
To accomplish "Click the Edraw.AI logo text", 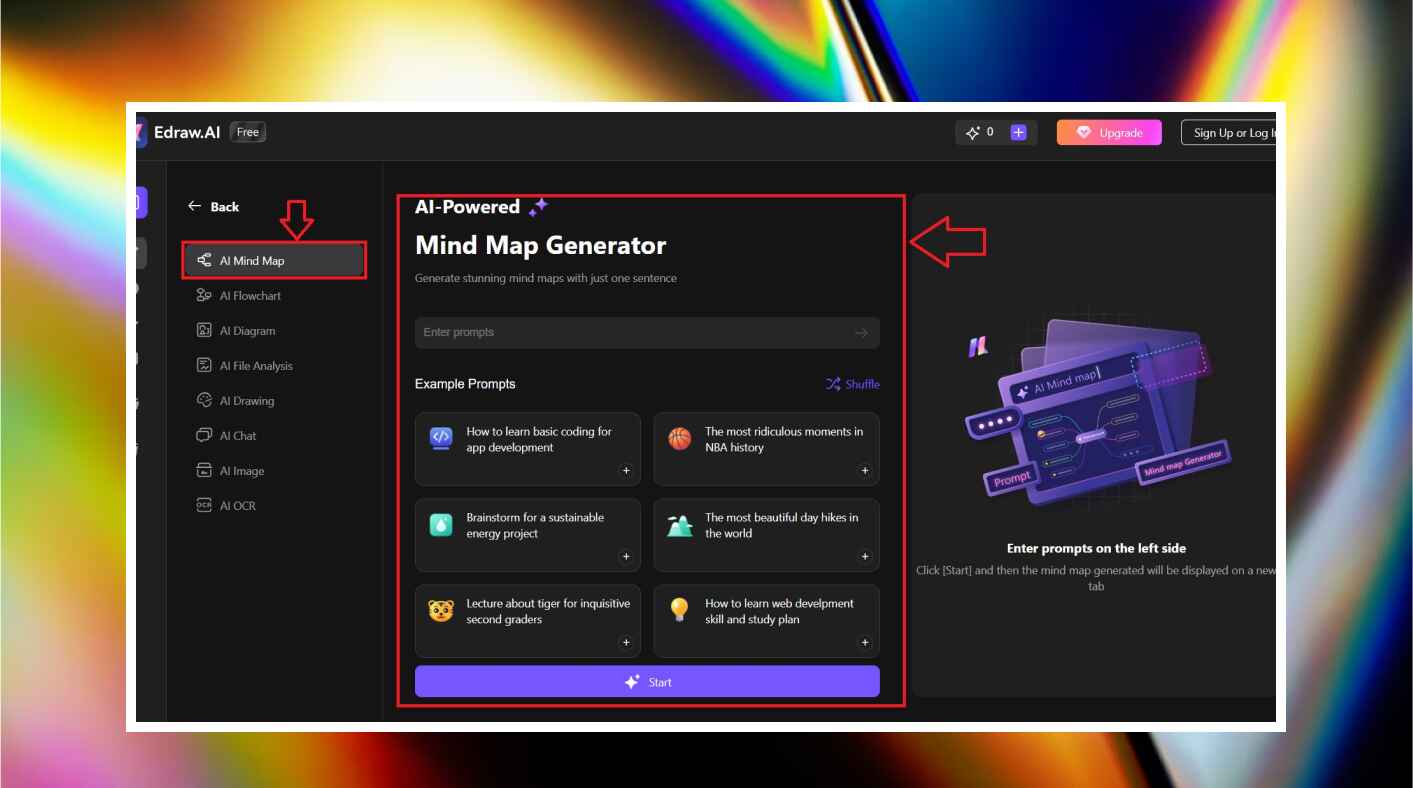I will tap(187, 132).
